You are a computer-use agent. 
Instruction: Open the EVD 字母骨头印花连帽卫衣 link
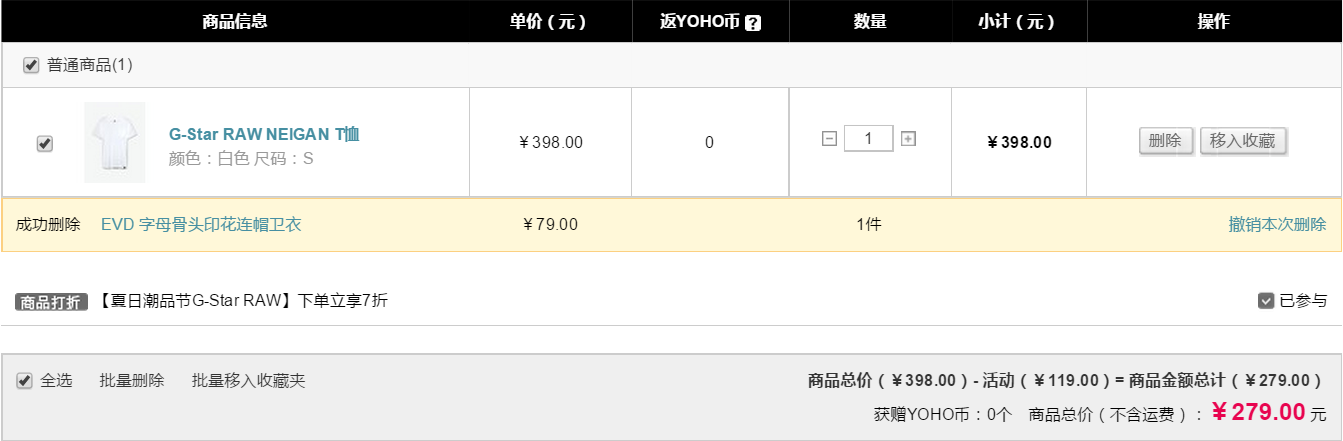[x=201, y=224]
